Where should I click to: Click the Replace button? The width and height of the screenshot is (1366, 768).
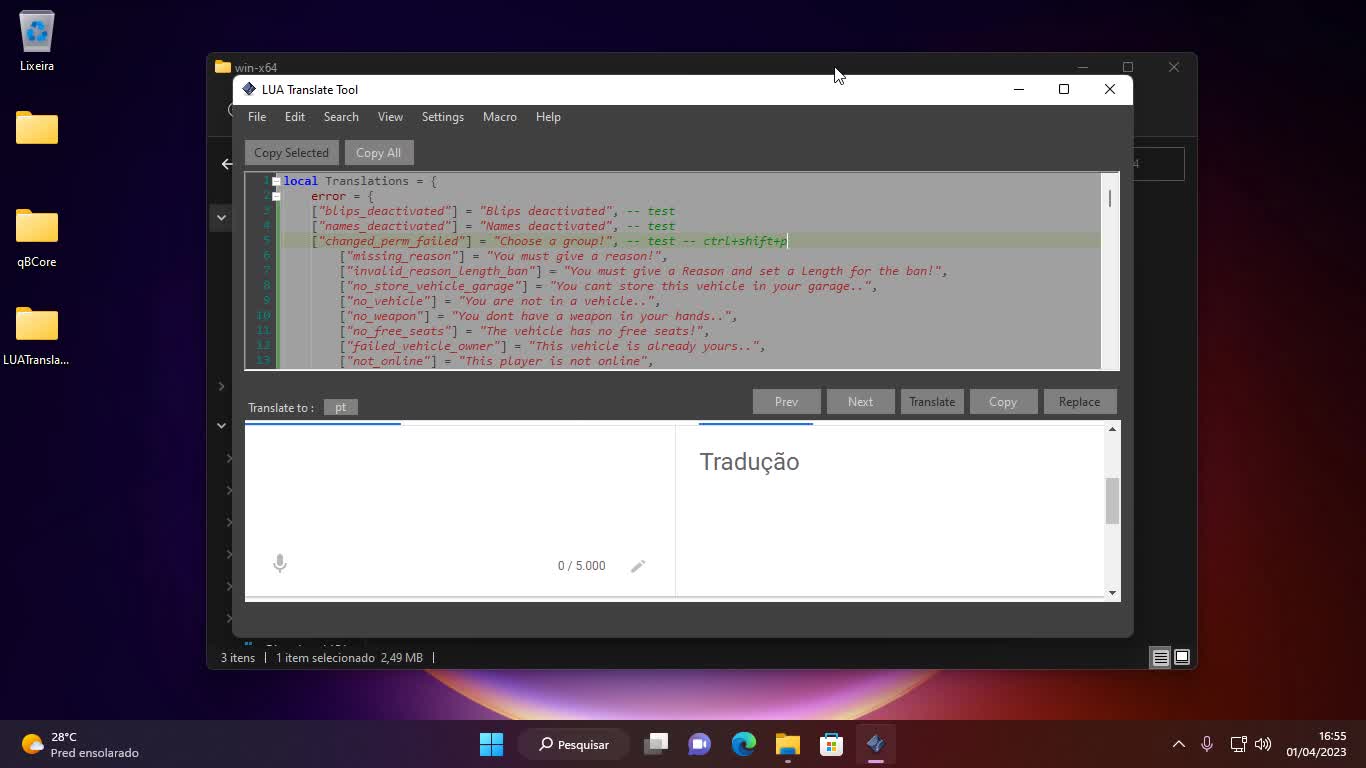click(x=1079, y=402)
